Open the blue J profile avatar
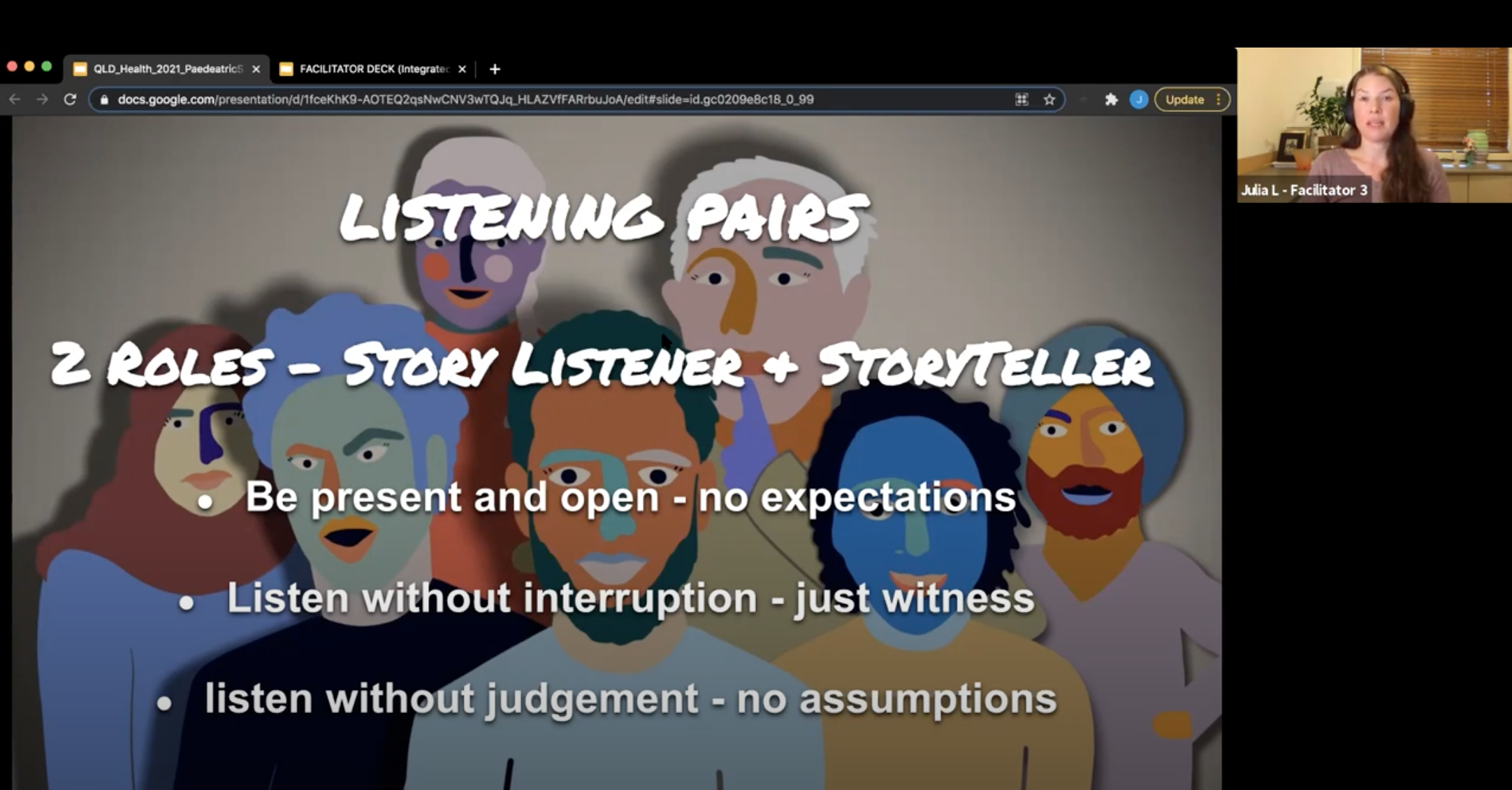The width and height of the screenshot is (1512, 790). [1138, 99]
